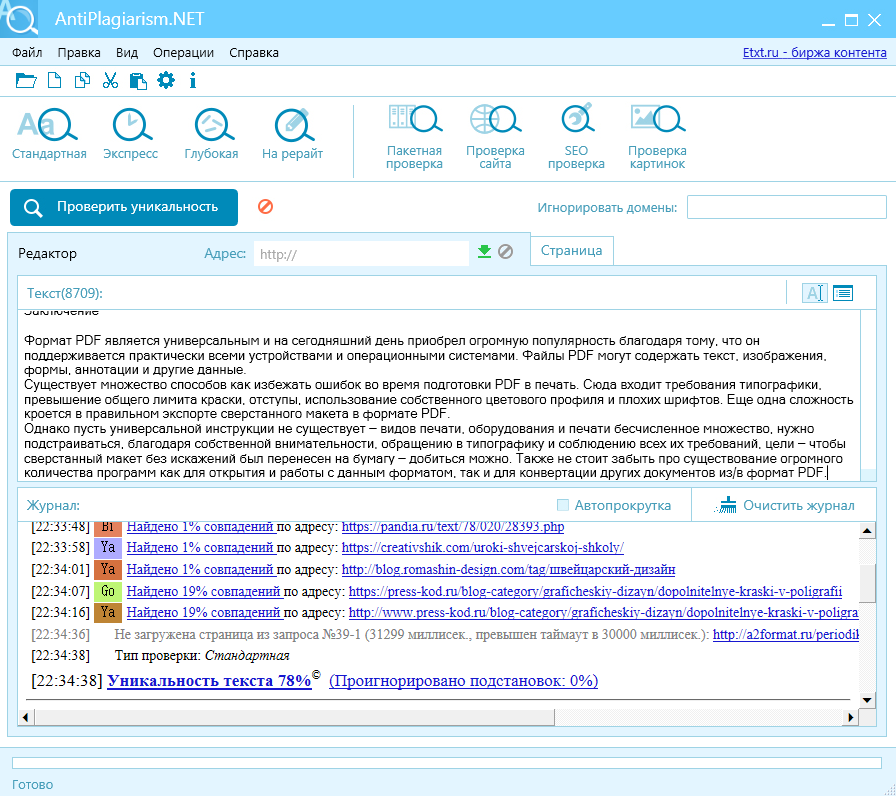Viewport: 896px width, 796px height.
Task: Click the green download page arrow
Action: click(484, 252)
